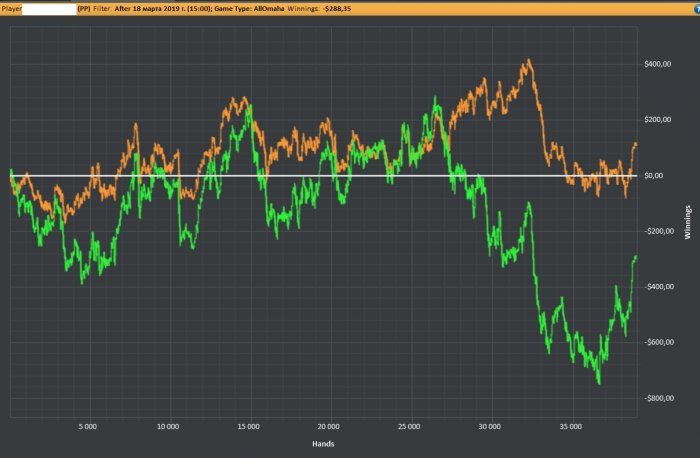Click the '$200,00' y-axis label
This screenshot has width=700, height=458.
(x=657, y=120)
